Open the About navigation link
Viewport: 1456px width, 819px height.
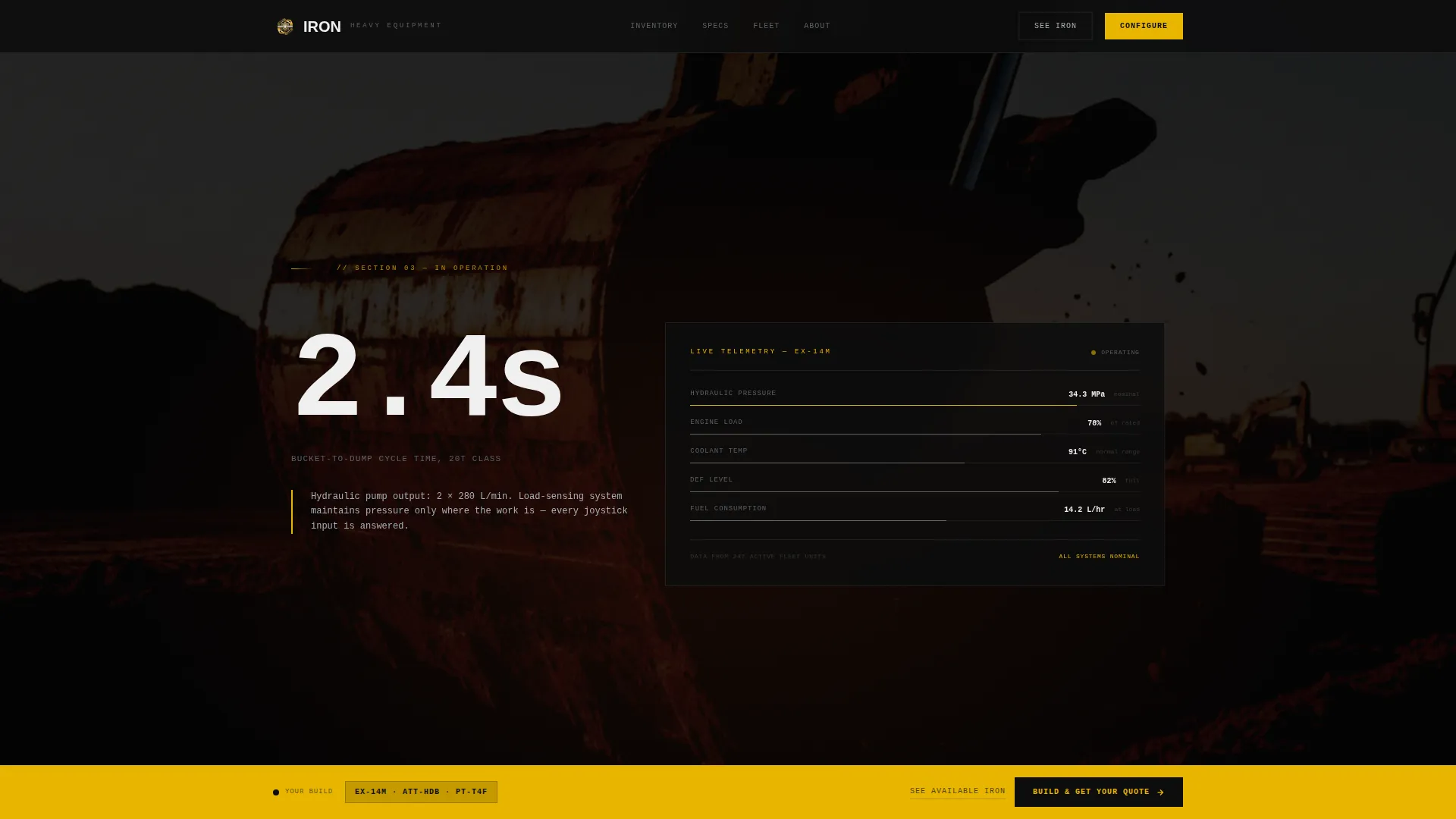[817, 26]
